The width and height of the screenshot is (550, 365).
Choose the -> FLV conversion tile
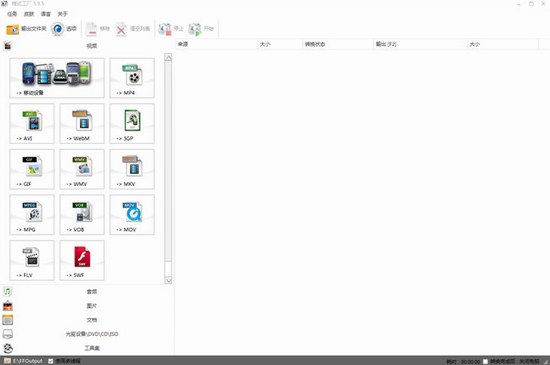[32, 260]
